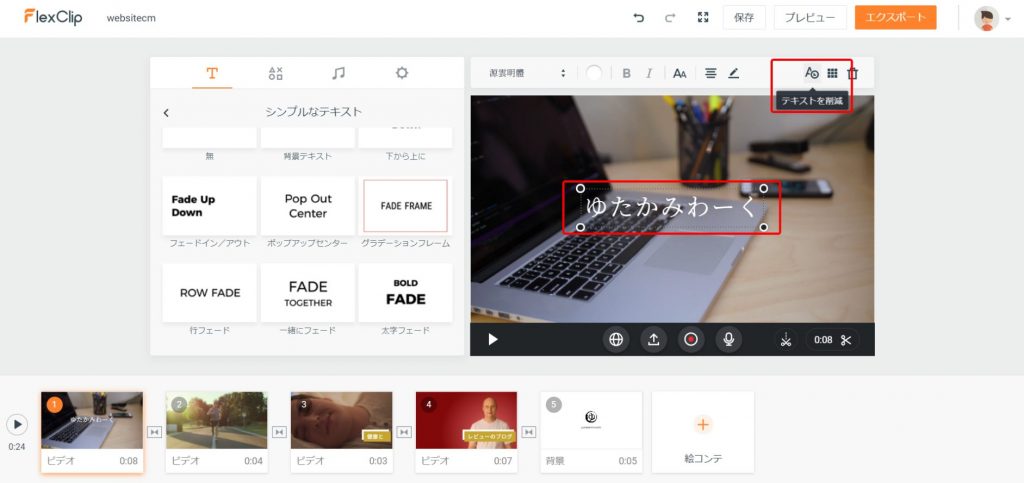The width and height of the screenshot is (1024, 483).
Task: Start screen recording with the red record button
Action: pyautogui.click(x=690, y=339)
